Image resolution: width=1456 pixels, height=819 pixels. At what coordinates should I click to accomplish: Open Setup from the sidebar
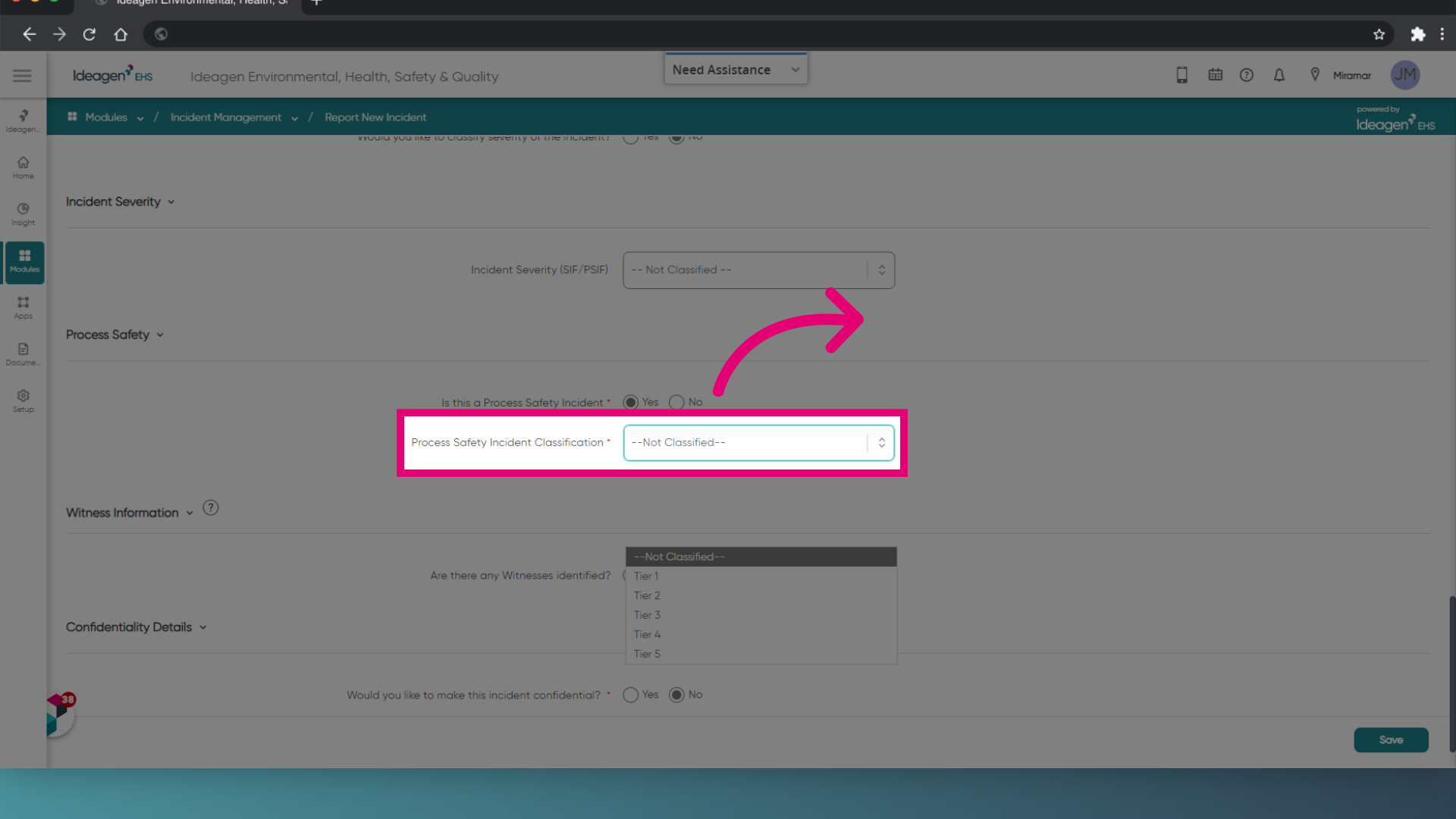(x=23, y=401)
